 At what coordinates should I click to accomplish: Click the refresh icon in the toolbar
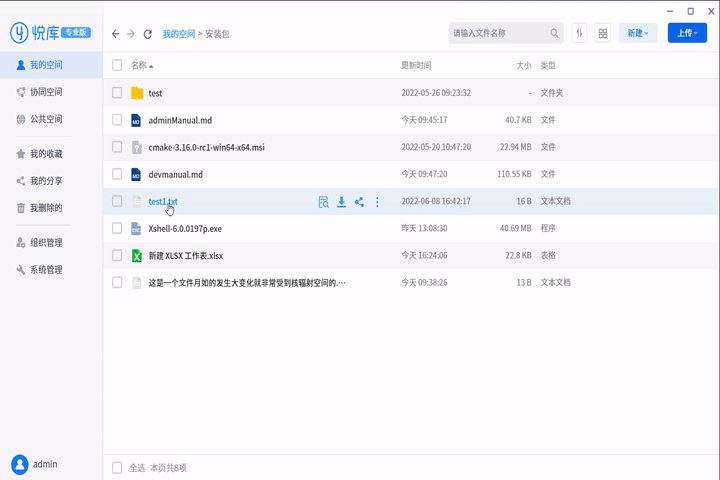pyautogui.click(x=148, y=34)
